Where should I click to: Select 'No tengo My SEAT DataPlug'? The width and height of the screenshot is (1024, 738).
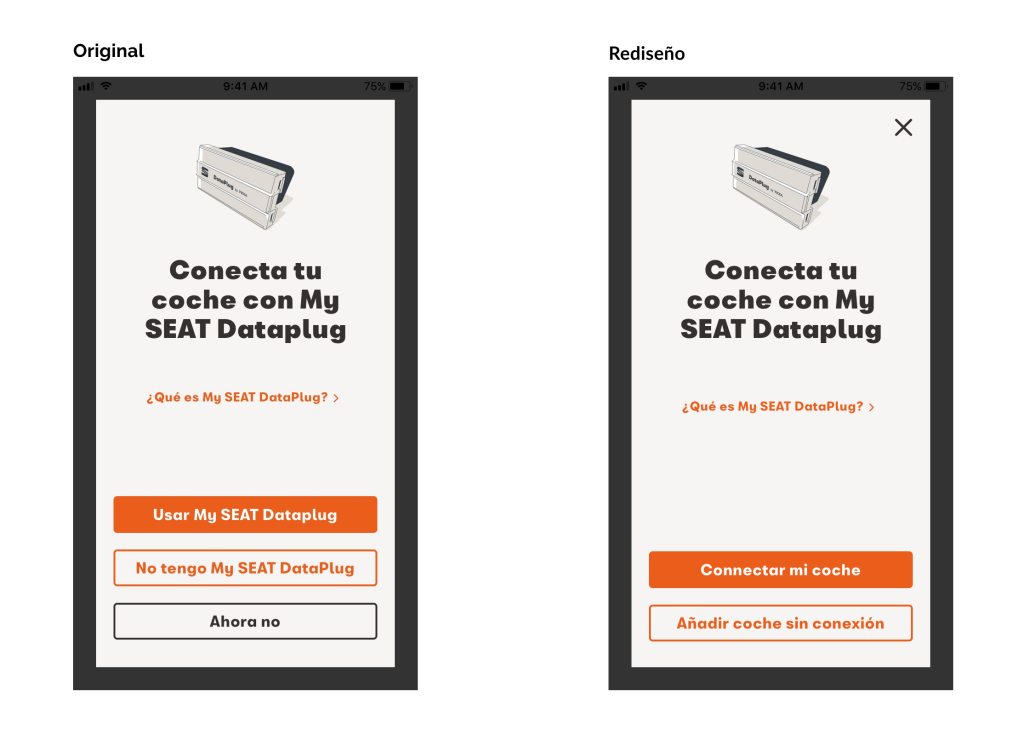coord(245,568)
